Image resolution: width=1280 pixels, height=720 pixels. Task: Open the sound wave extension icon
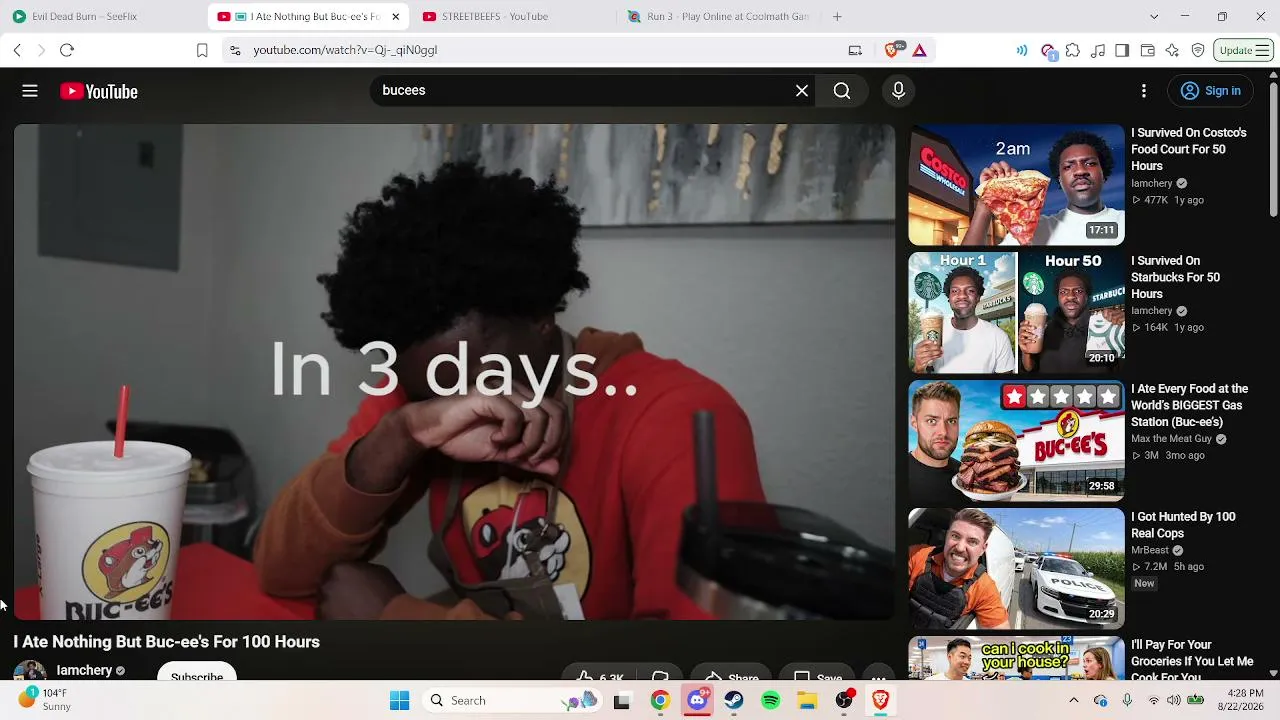(x=1022, y=50)
